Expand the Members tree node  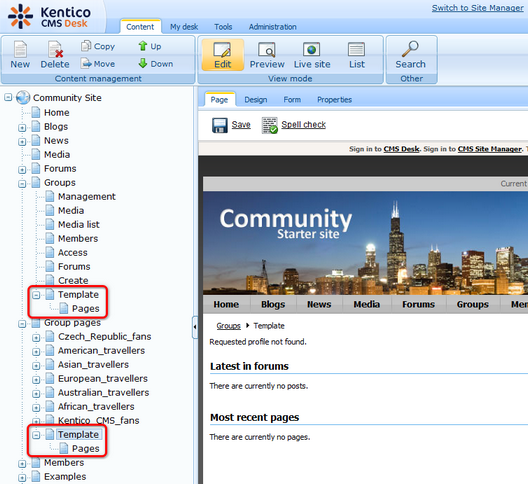click(22, 464)
